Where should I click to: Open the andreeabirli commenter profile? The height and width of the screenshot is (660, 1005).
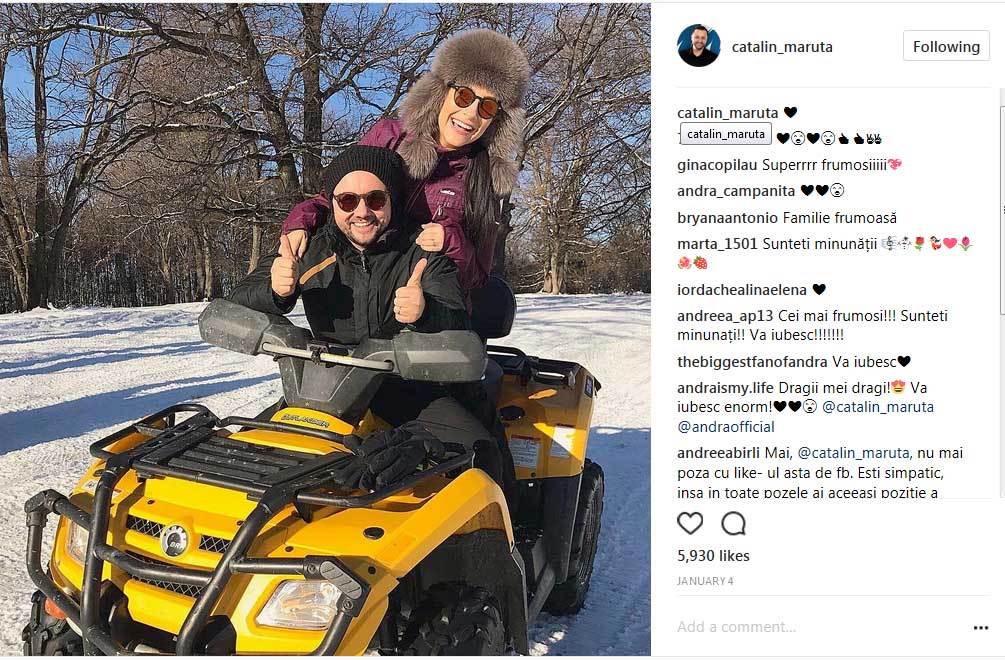pyautogui.click(x=718, y=453)
